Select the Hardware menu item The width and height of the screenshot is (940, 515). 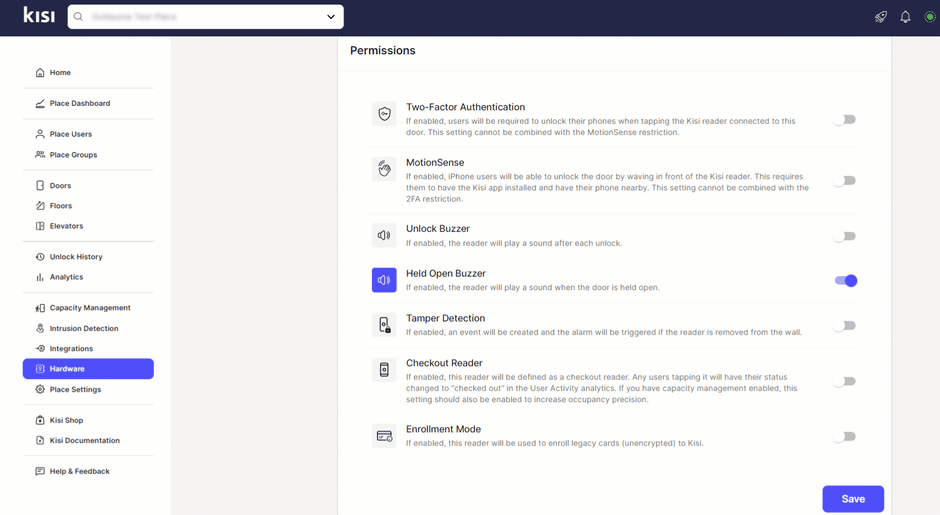88,369
